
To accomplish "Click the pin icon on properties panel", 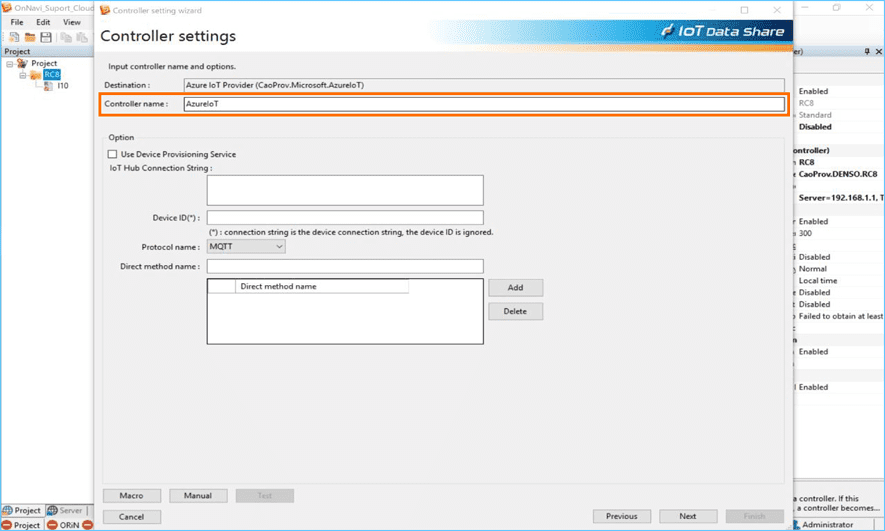I will coord(868,51).
